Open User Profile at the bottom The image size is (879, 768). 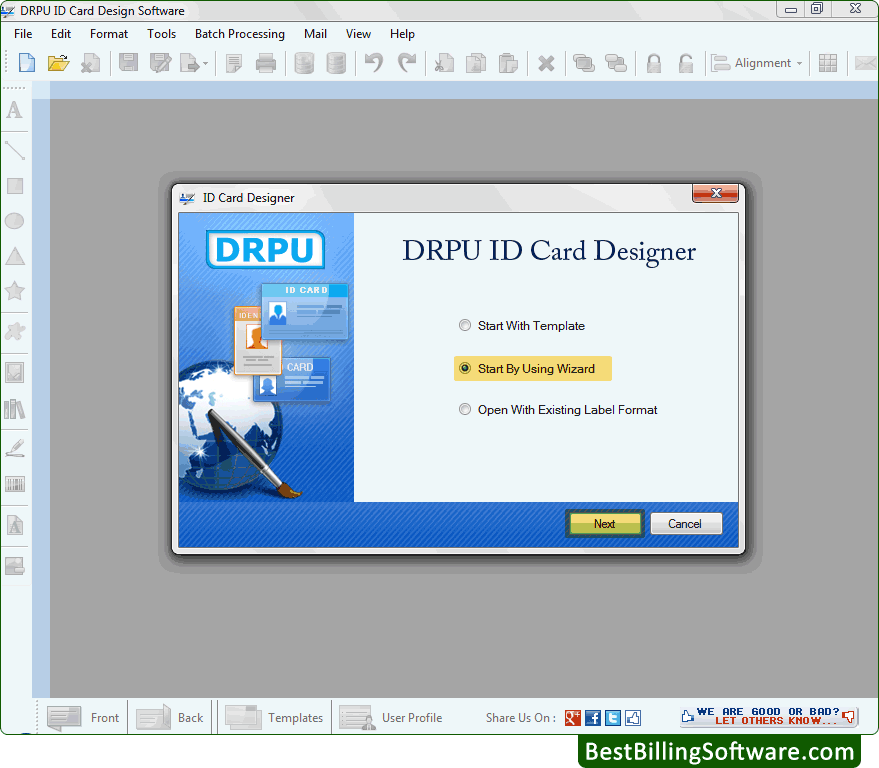coord(391,718)
